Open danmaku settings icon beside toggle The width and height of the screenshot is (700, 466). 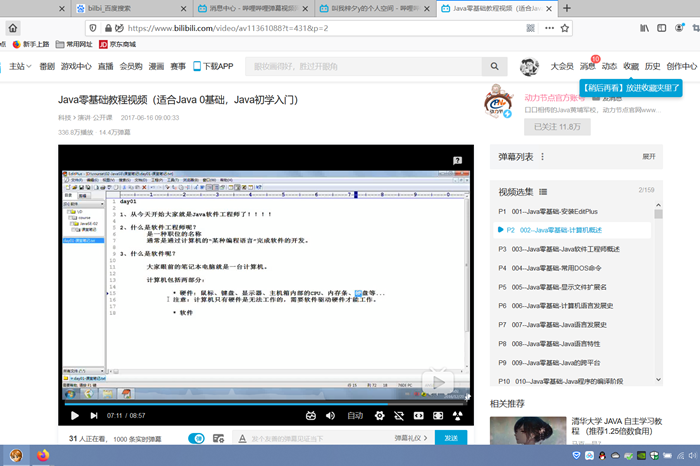217,438
